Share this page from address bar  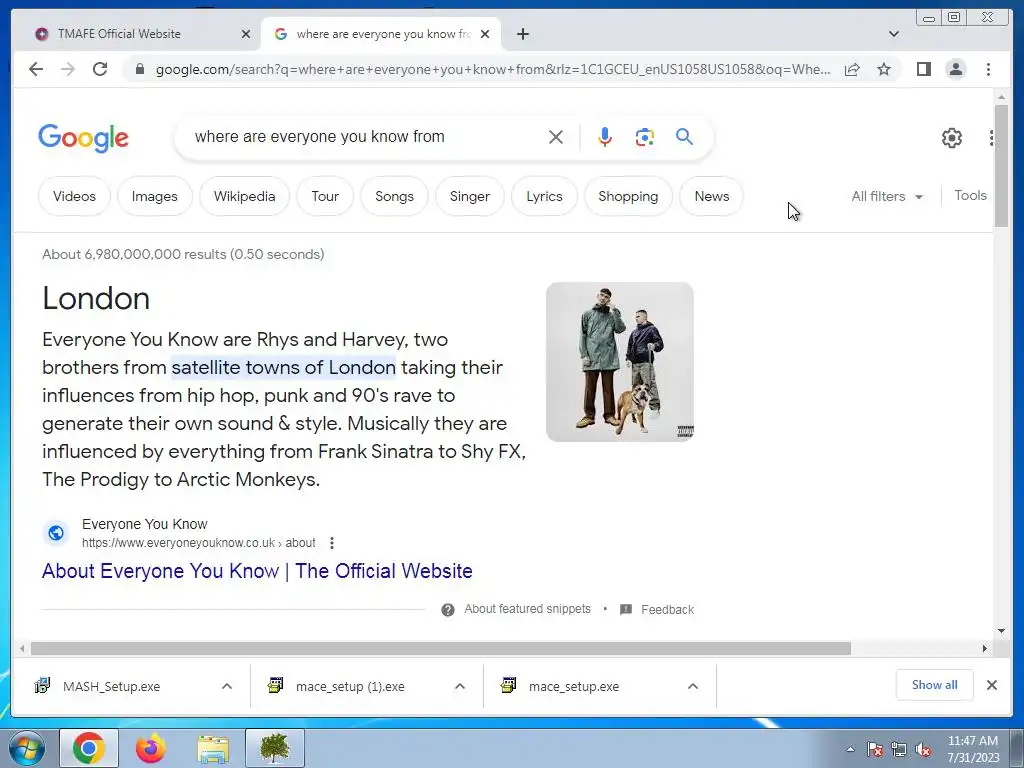[852, 69]
